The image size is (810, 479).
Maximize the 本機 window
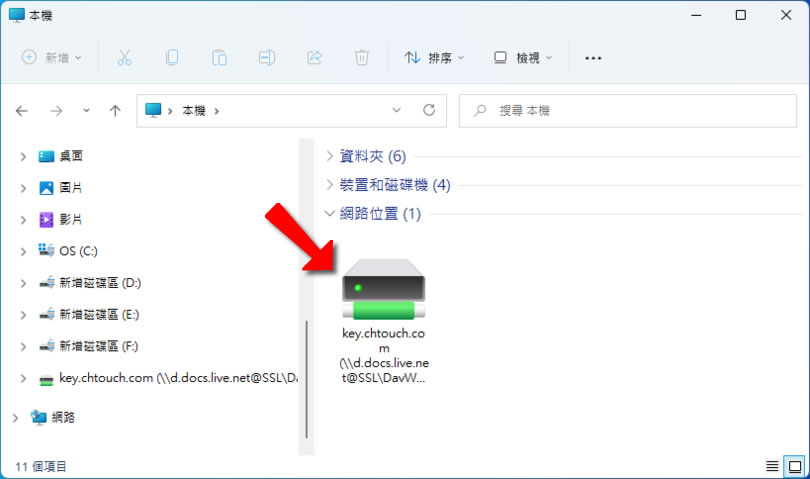tap(741, 15)
